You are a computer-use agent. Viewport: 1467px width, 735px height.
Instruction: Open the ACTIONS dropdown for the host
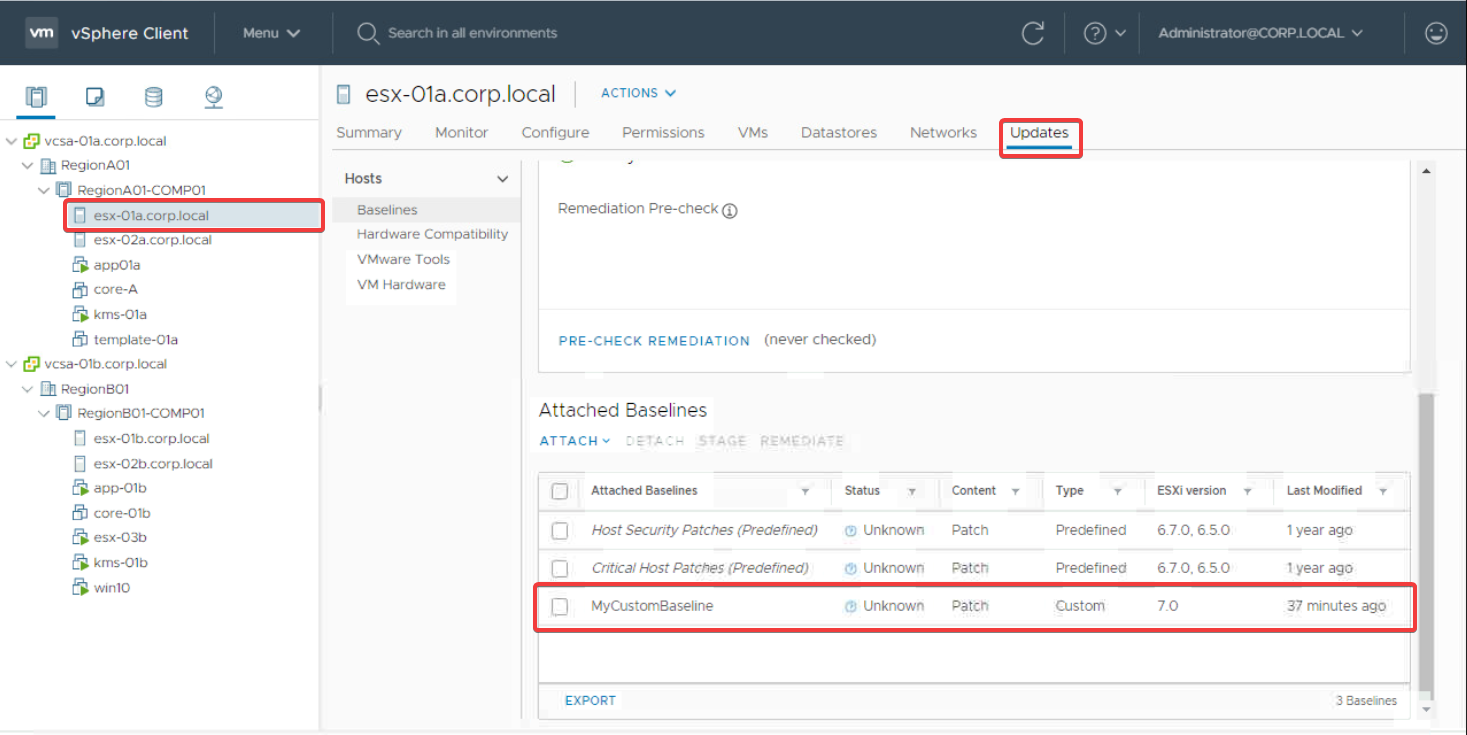638,93
